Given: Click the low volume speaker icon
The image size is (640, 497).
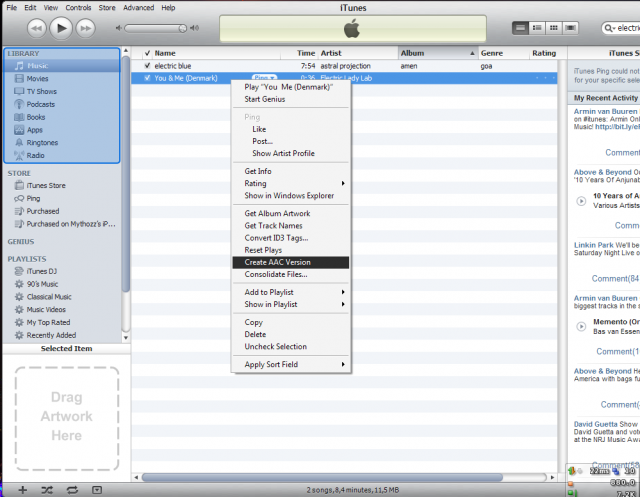Looking at the screenshot, I should click(x=118, y=28).
